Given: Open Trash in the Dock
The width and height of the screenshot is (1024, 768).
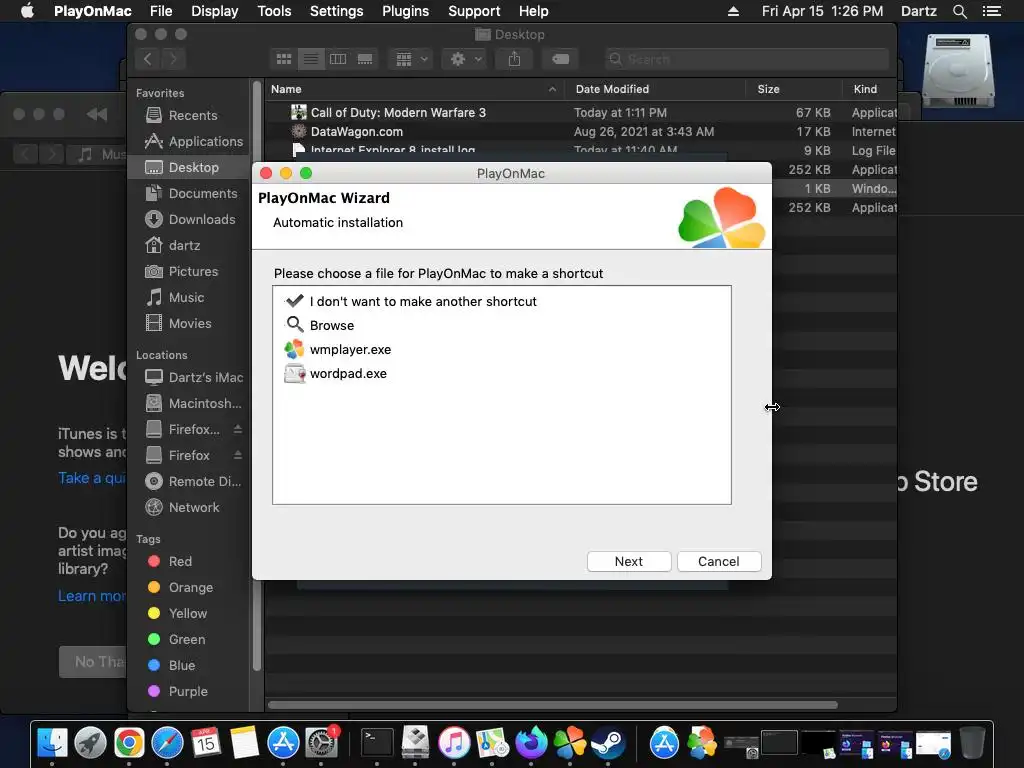Looking at the screenshot, I should pyautogui.click(x=972, y=743).
